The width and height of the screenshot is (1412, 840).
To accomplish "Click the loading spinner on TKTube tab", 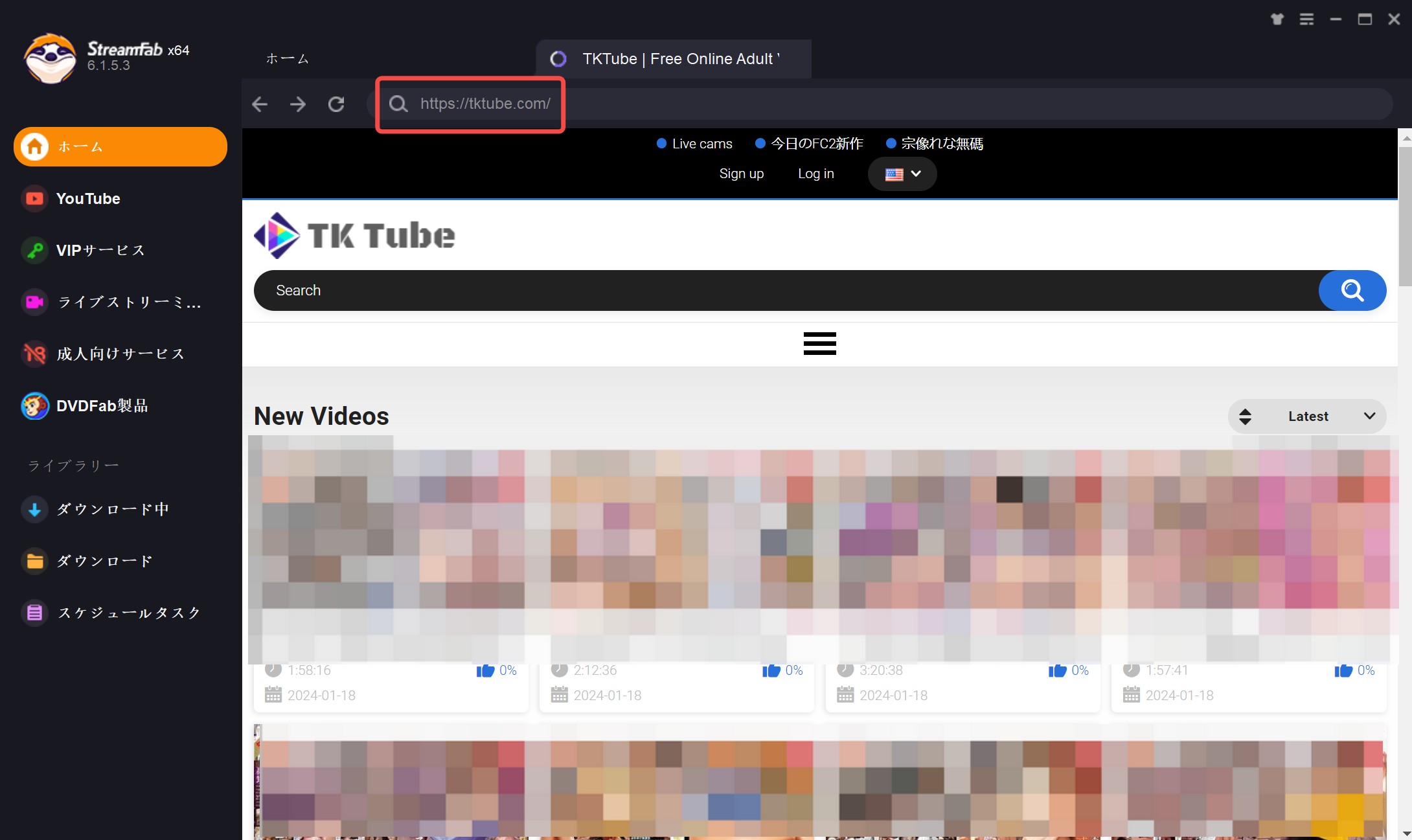I will tap(558, 59).
